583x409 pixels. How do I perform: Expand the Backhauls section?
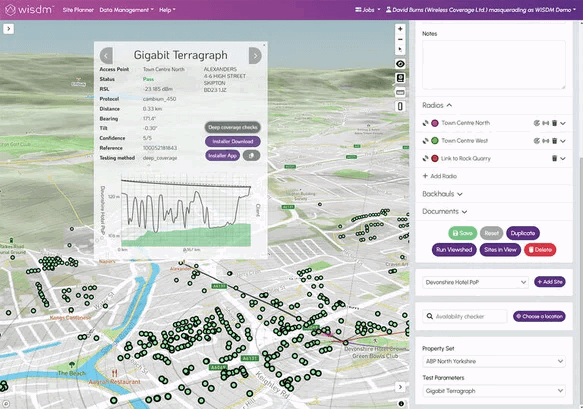442,194
